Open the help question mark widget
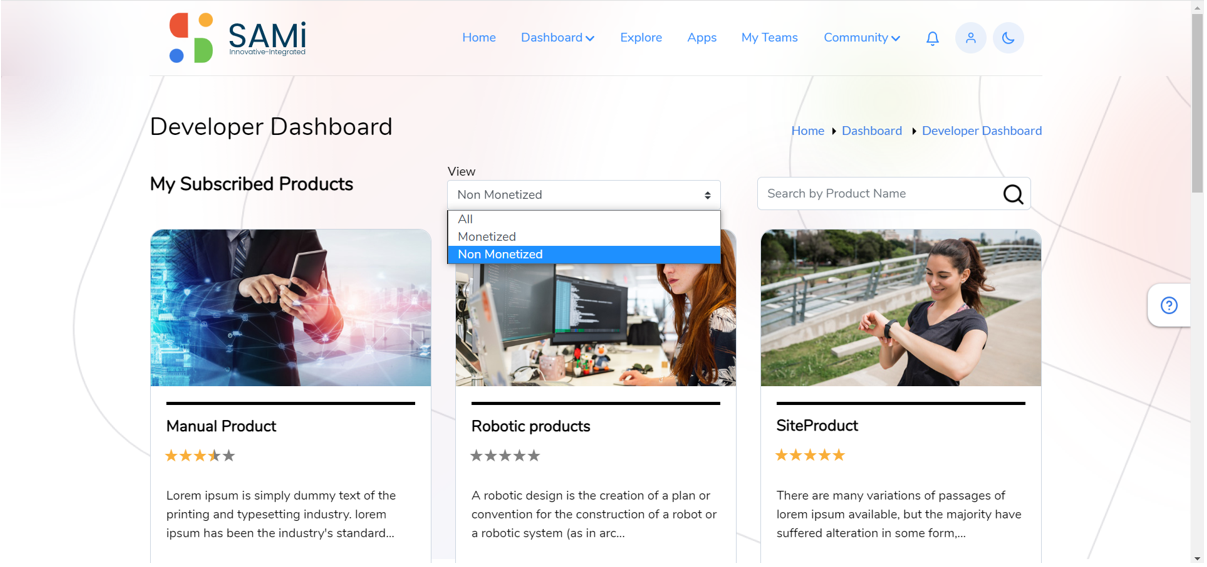Viewport: 1207px width, 567px height. click(x=1169, y=306)
